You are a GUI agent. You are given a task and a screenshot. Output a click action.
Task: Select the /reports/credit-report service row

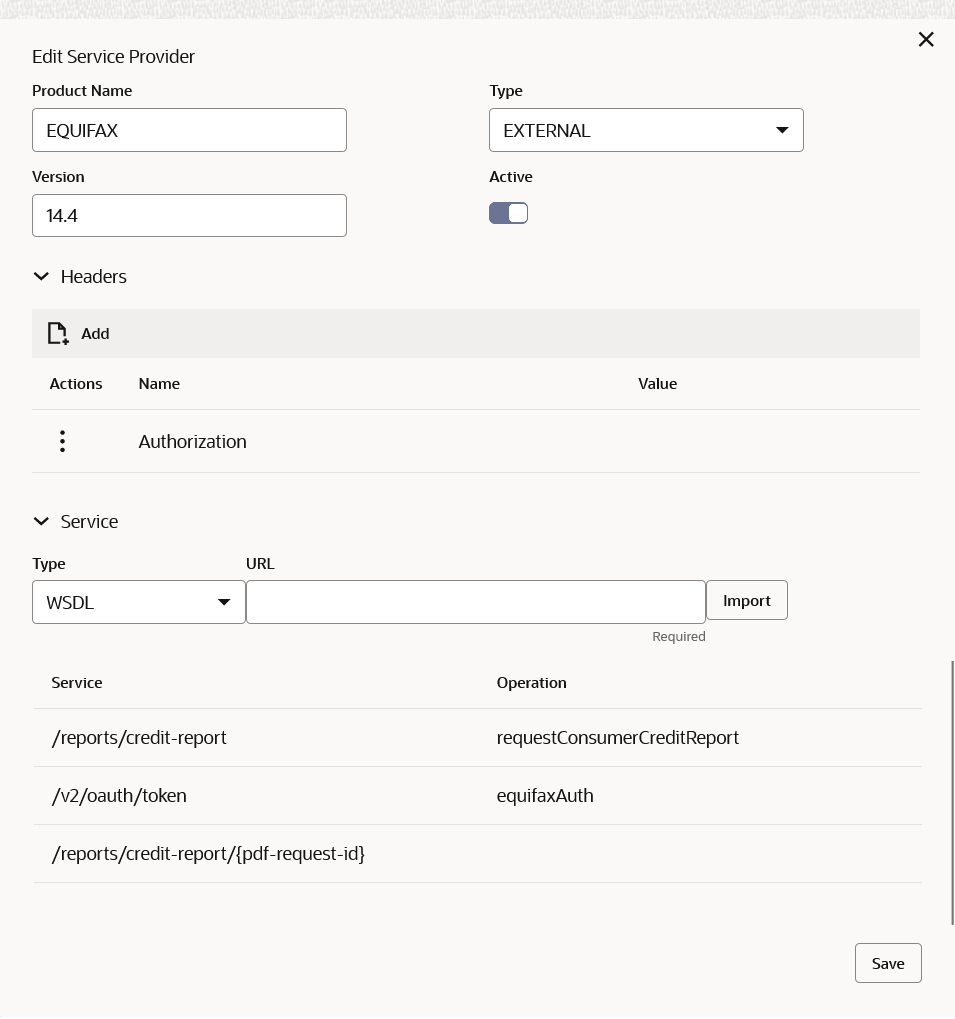coord(139,738)
